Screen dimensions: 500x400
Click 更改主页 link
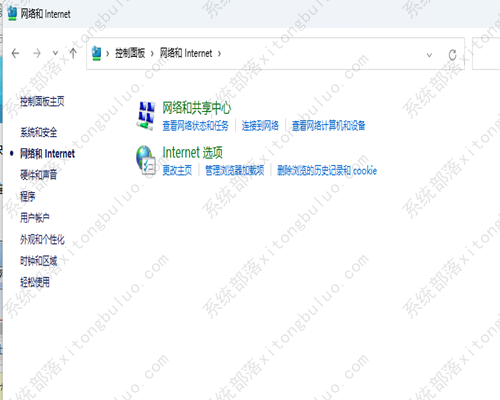tap(177, 170)
